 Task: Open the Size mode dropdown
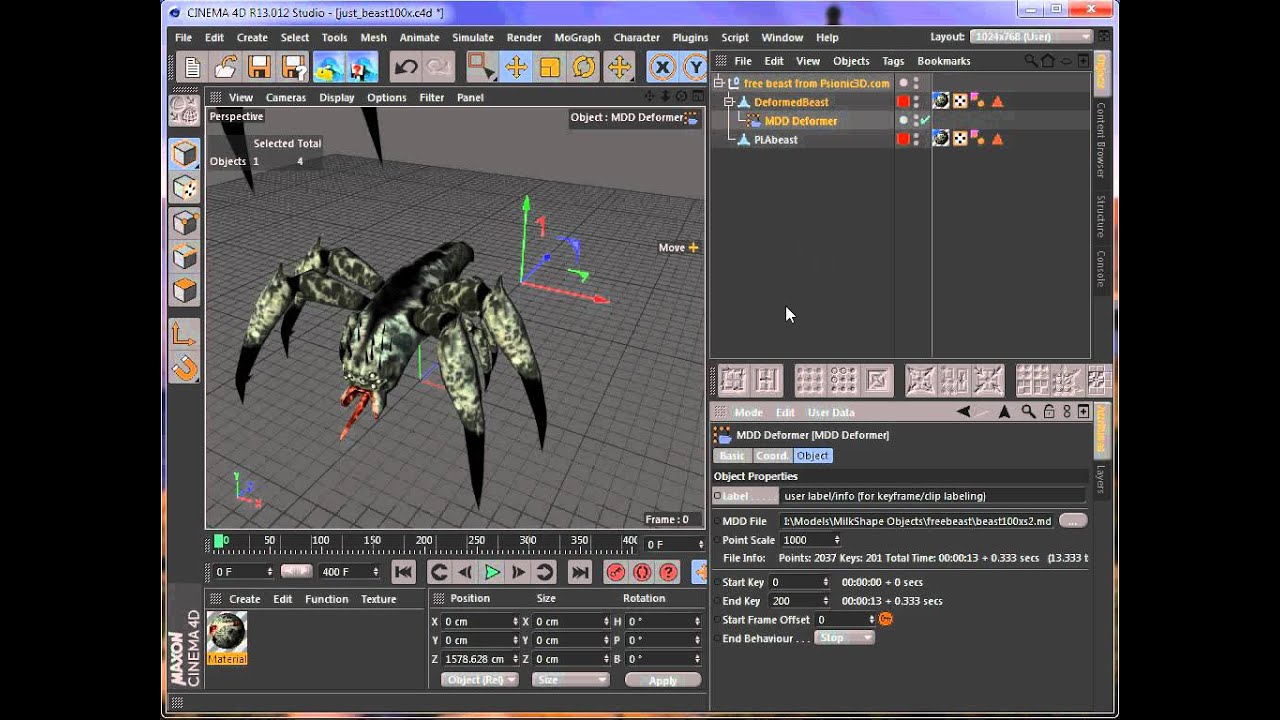pyautogui.click(x=570, y=680)
